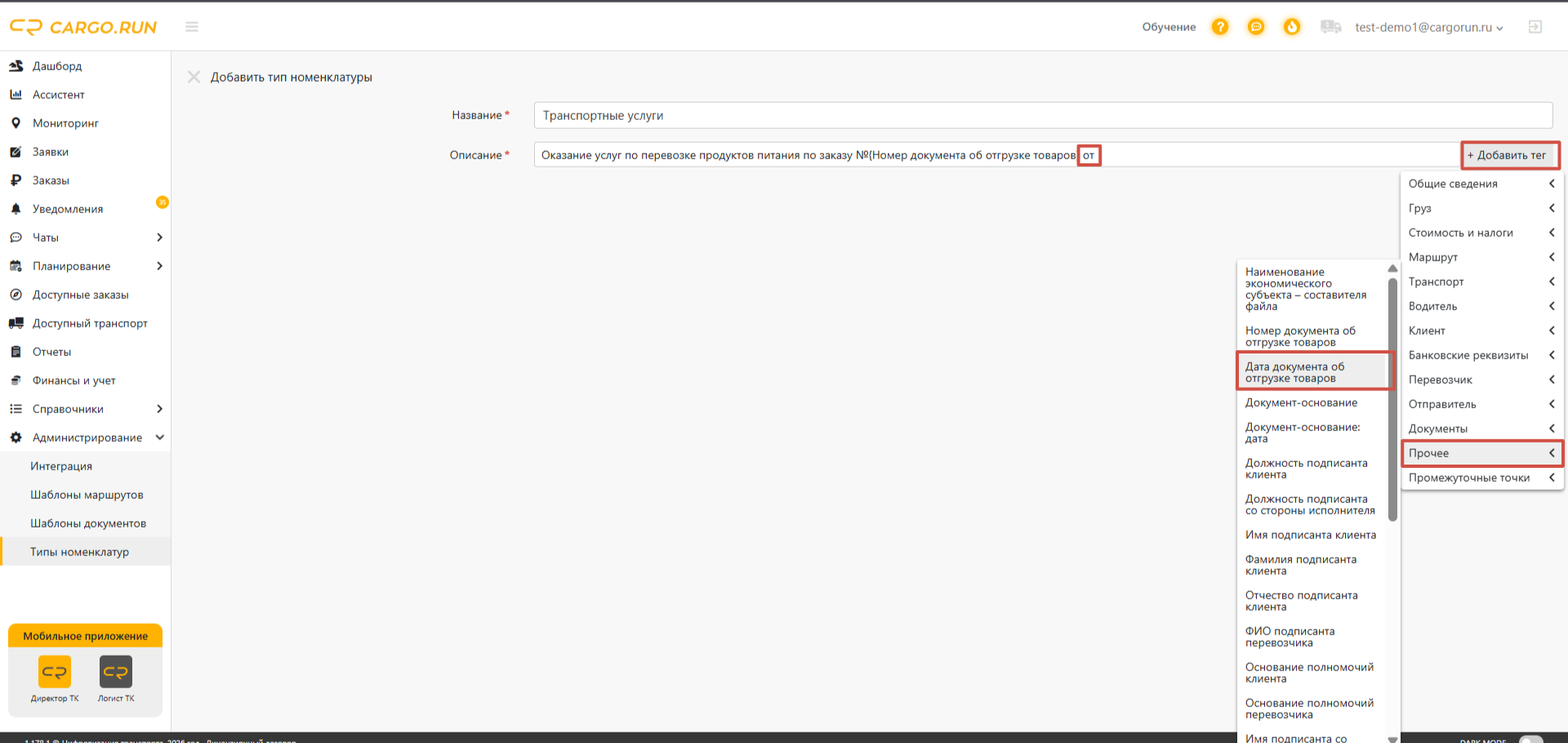Expand the Планирование submenu arrow
Image resolution: width=1568 pixels, height=743 pixels.
[159, 266]
